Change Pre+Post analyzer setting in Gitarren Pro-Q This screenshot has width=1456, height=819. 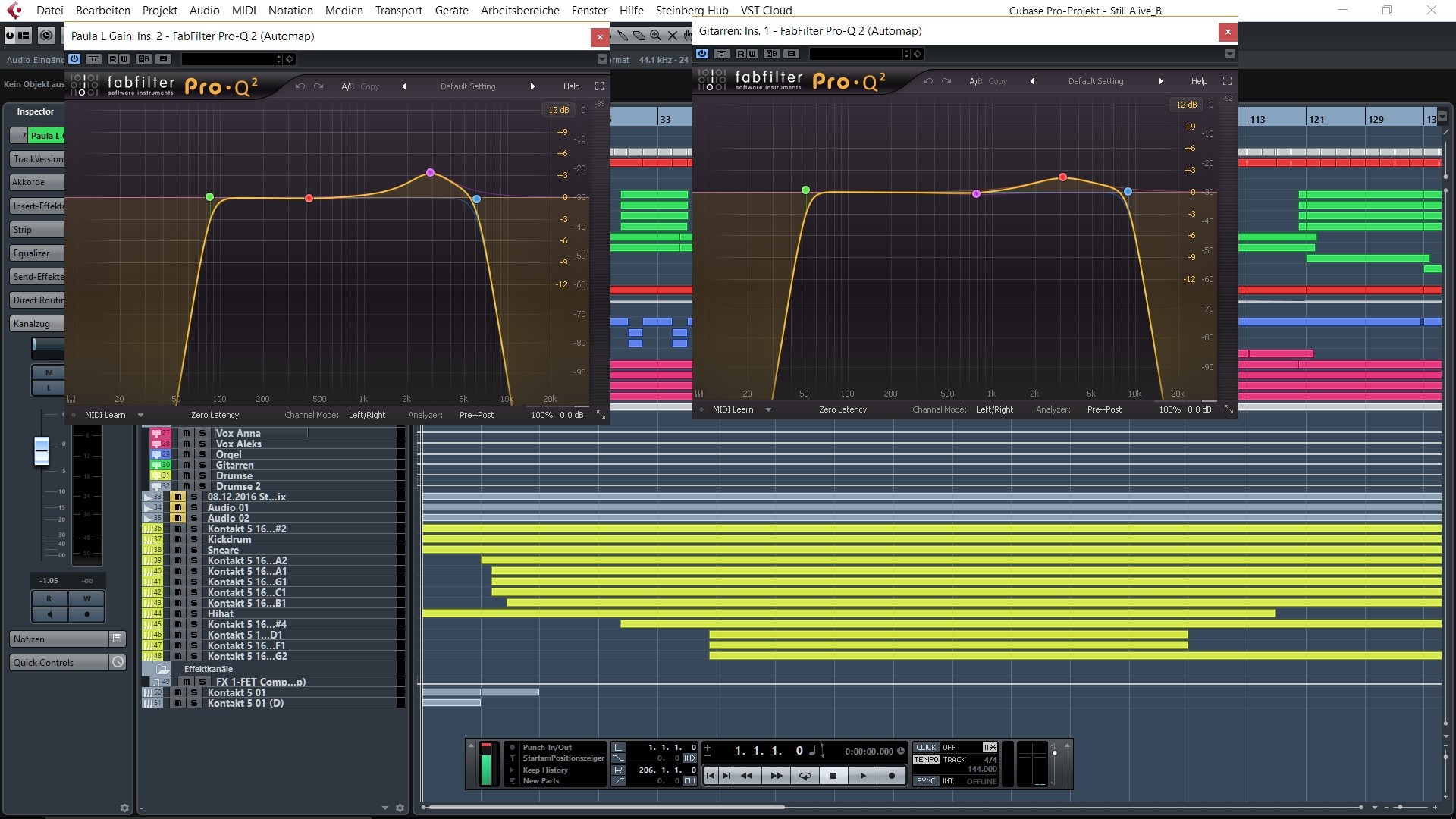point(1104,409)
